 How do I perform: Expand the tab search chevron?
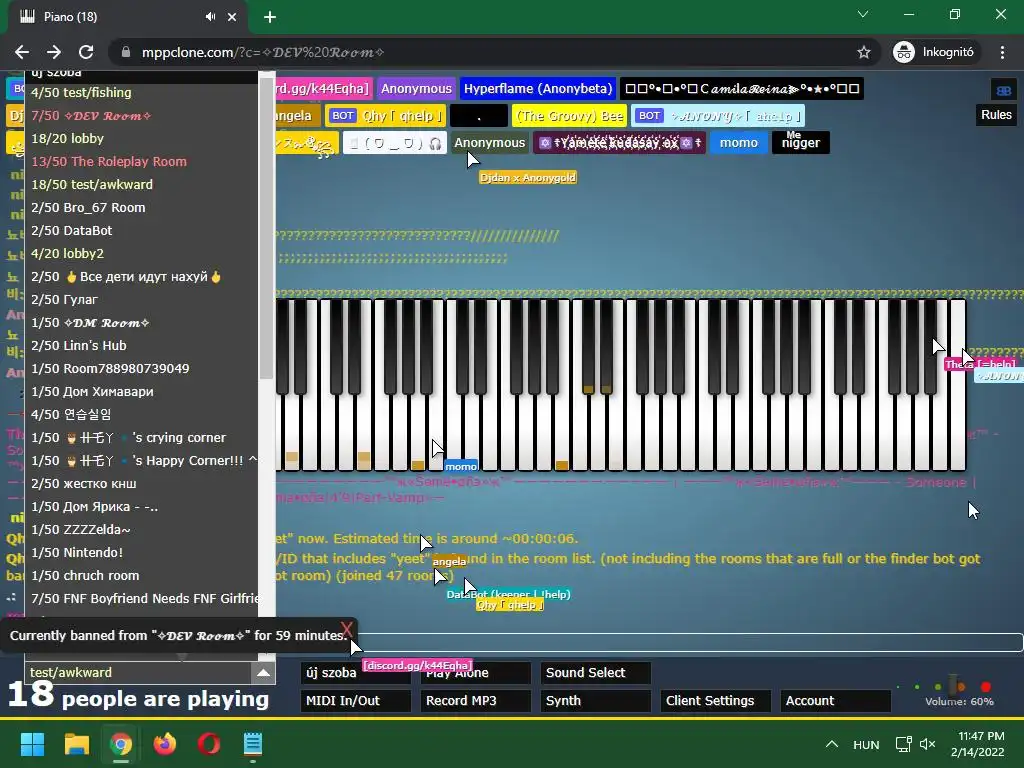click(863, 14)
